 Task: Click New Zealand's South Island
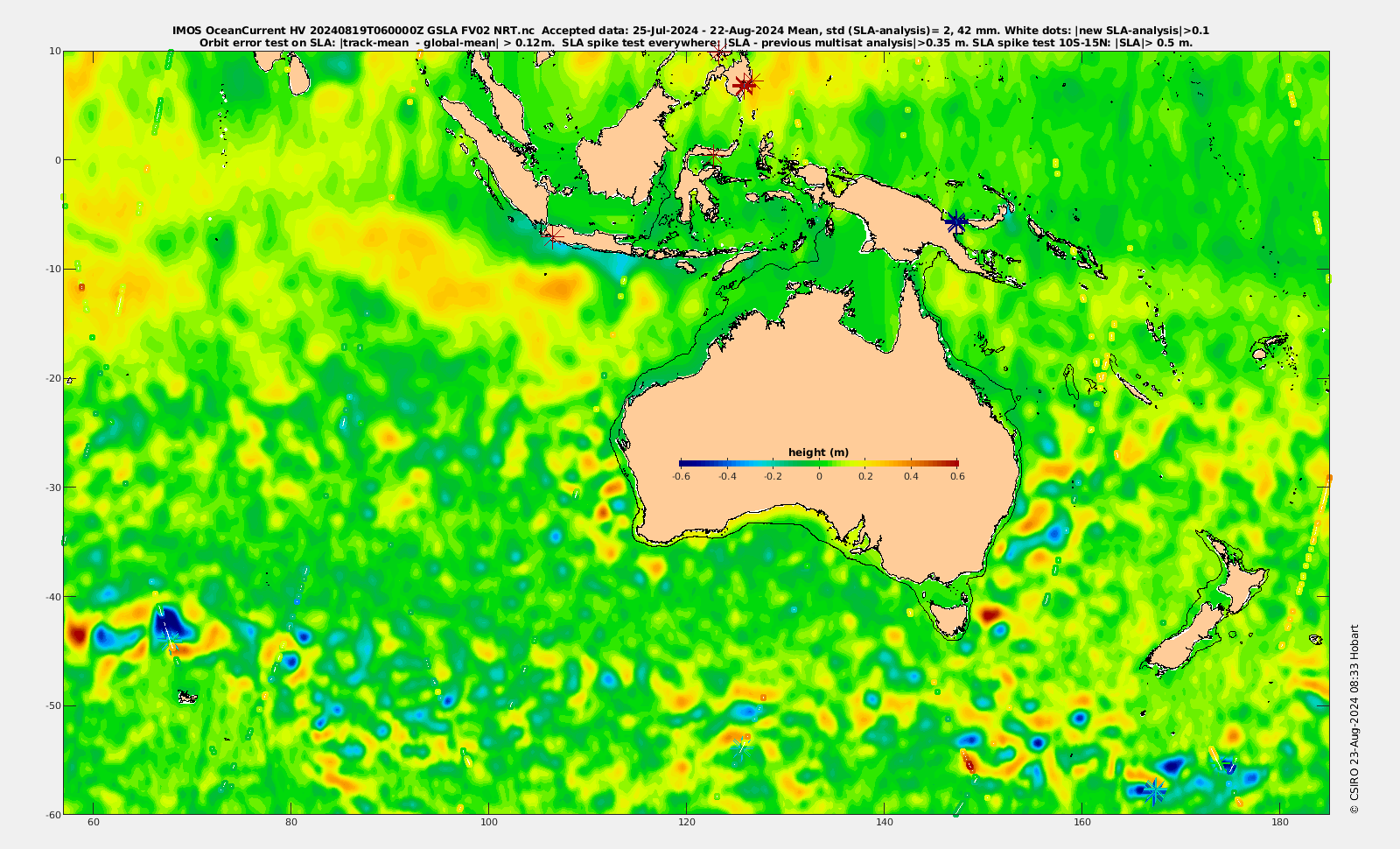tap(1186, 638)
